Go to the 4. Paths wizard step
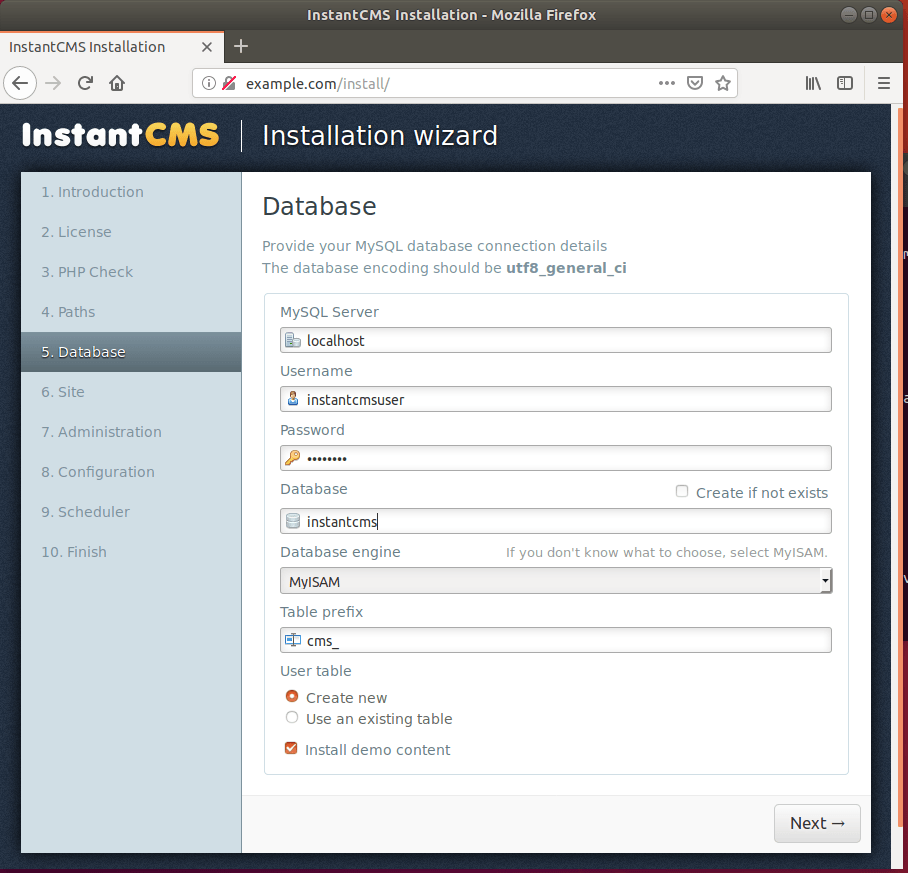The image size is (908, 873). (x=68, y=312)
